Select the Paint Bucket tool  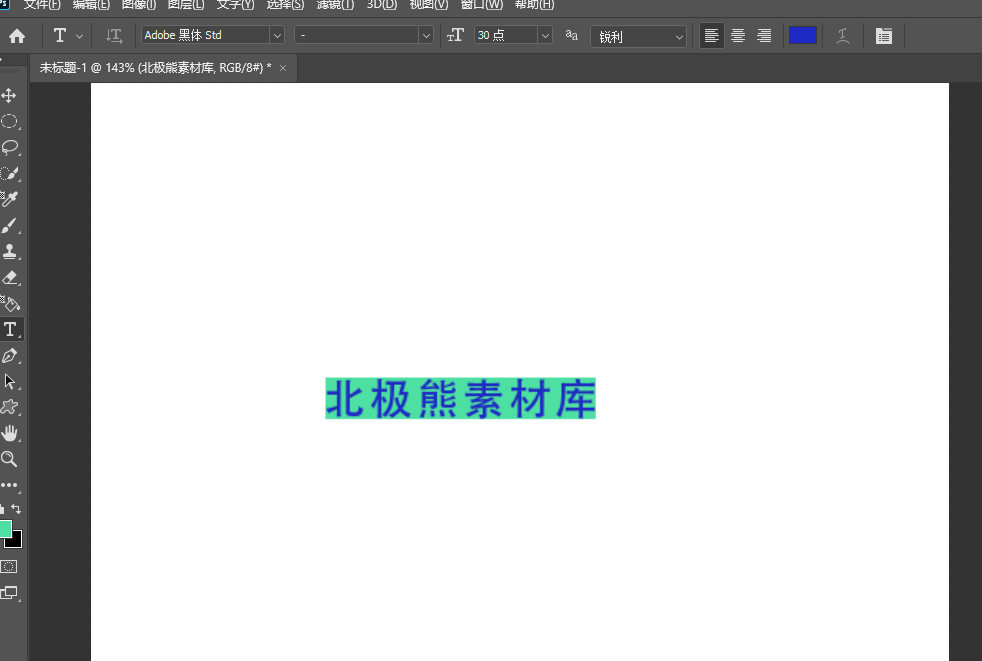pos(9,304)
